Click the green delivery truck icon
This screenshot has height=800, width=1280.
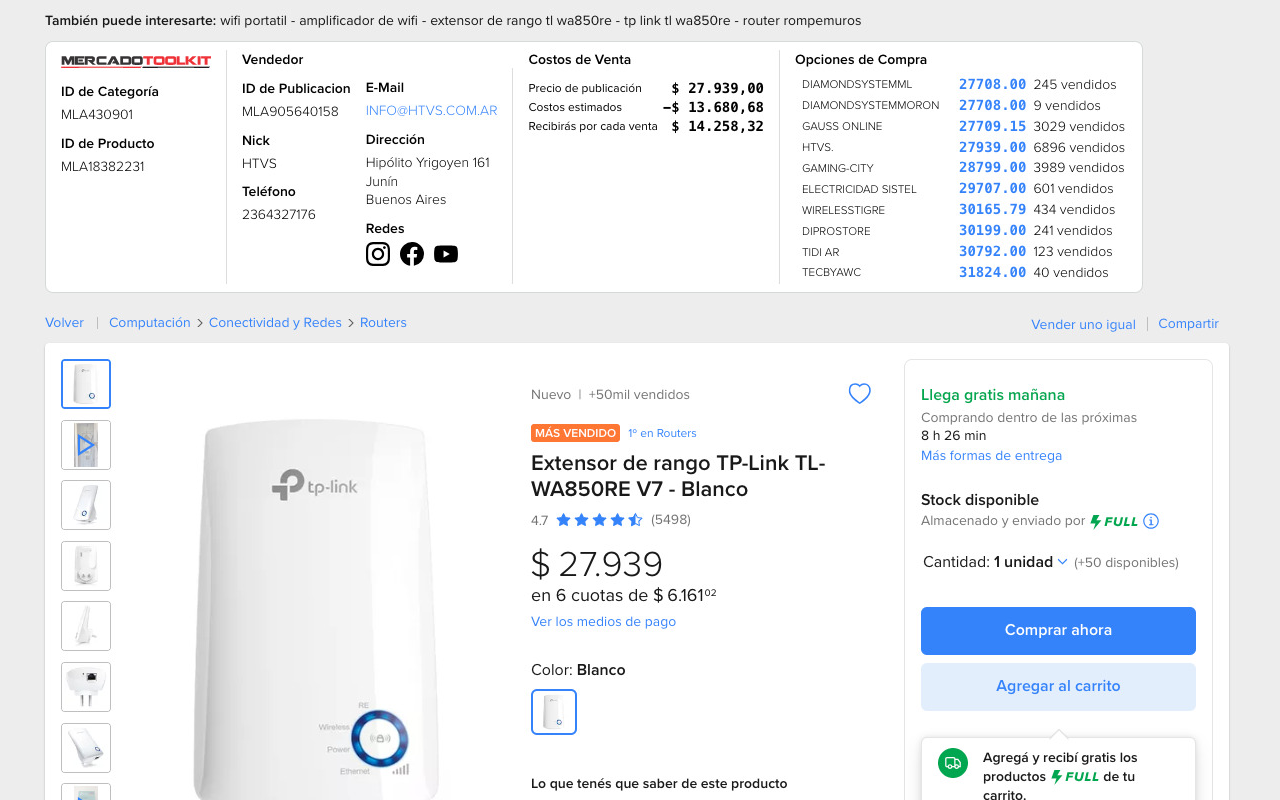953,763
